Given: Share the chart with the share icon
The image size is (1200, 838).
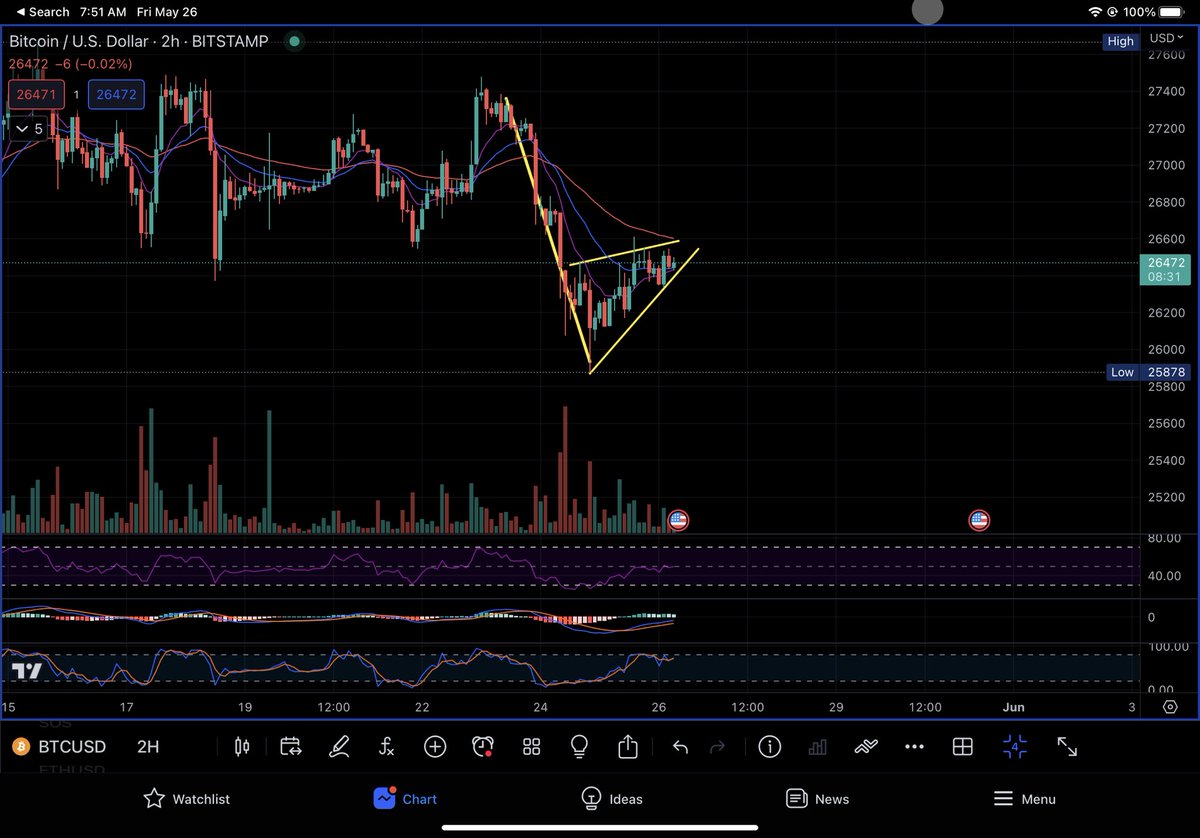Looking at the screenshot, I should pyautogui.click(x=627, y=746).
